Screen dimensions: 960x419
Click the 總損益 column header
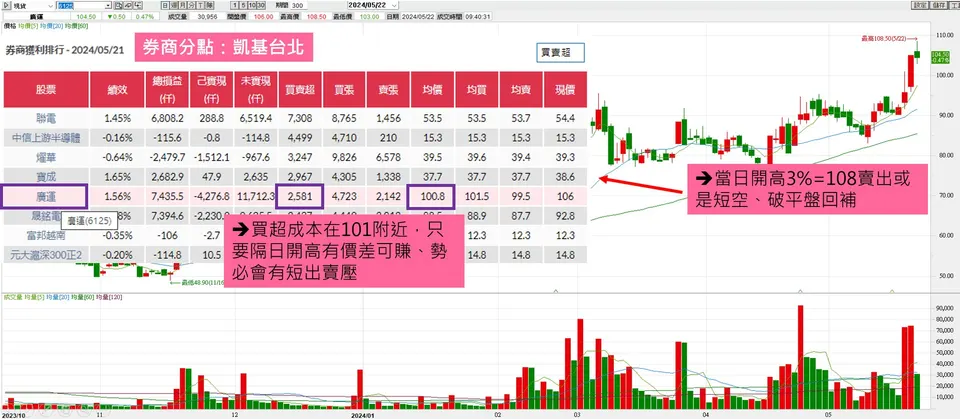click(167, 89)
